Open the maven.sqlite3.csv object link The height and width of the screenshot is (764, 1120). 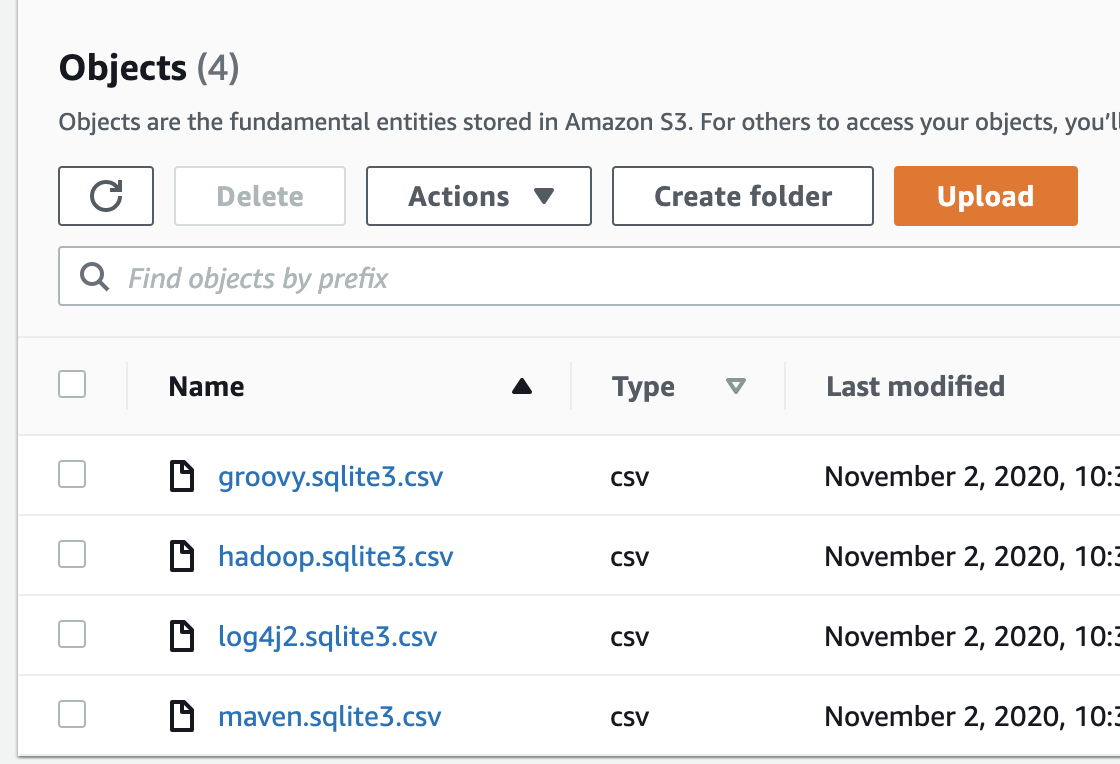(x=329, y=717)
